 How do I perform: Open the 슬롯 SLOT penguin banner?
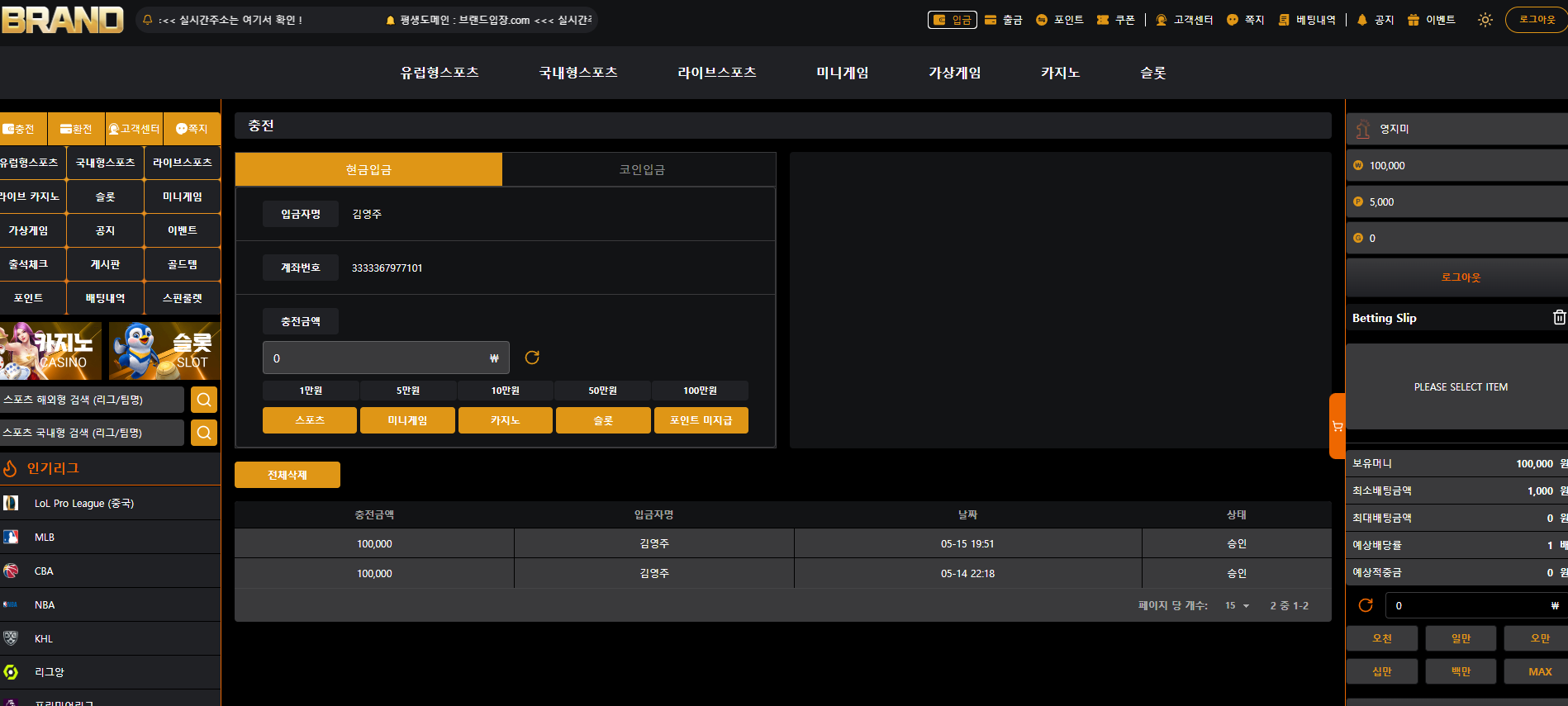[x=164, y=351]
